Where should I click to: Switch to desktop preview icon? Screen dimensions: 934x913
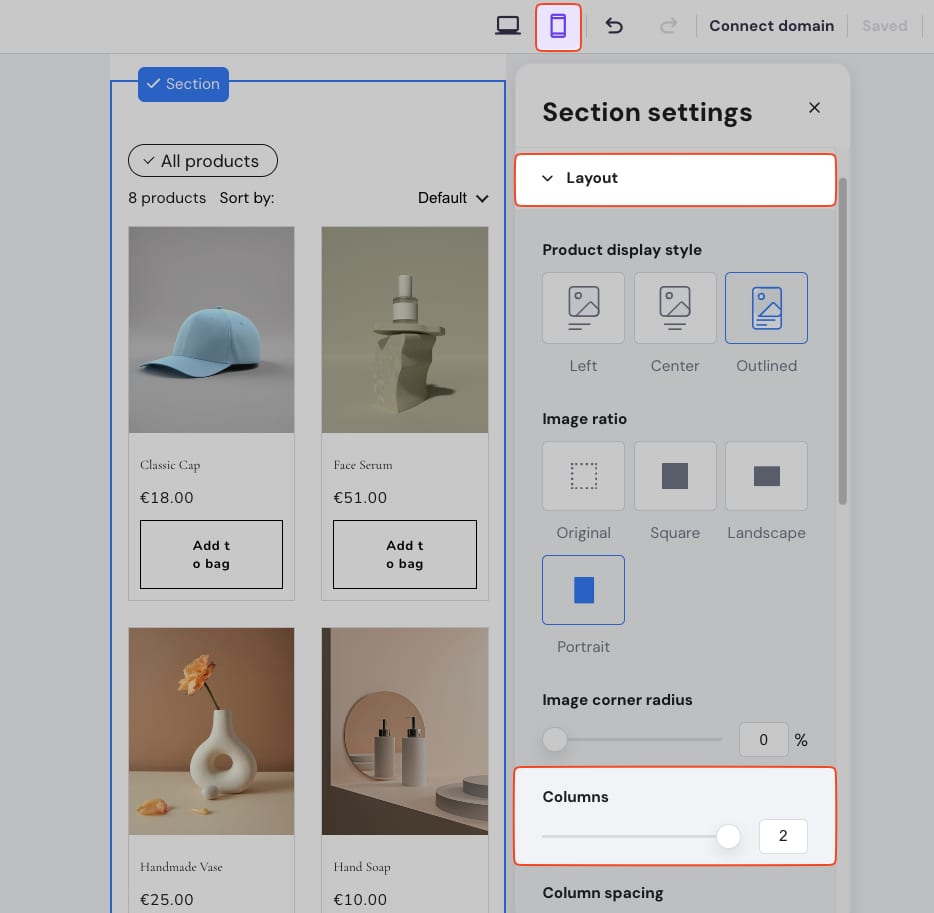[x=508, y=26]
